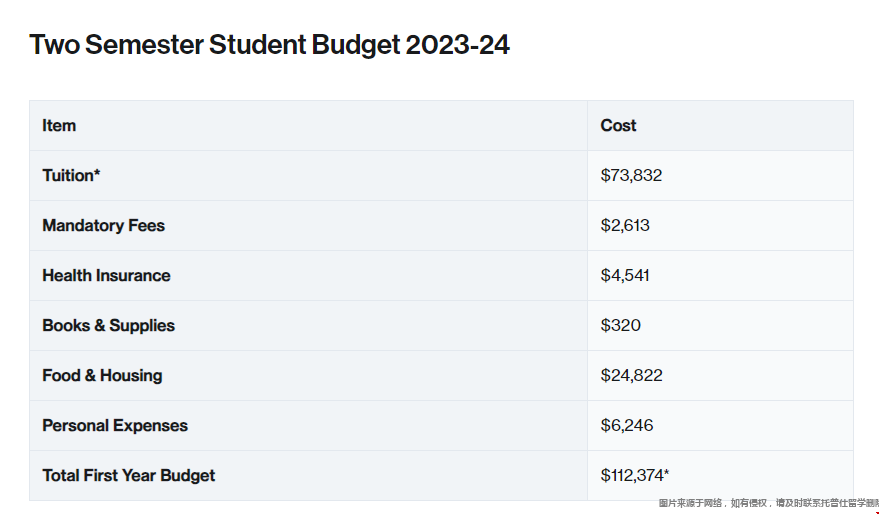
Task: Select the Item column header
Action: tap(59, 126)
